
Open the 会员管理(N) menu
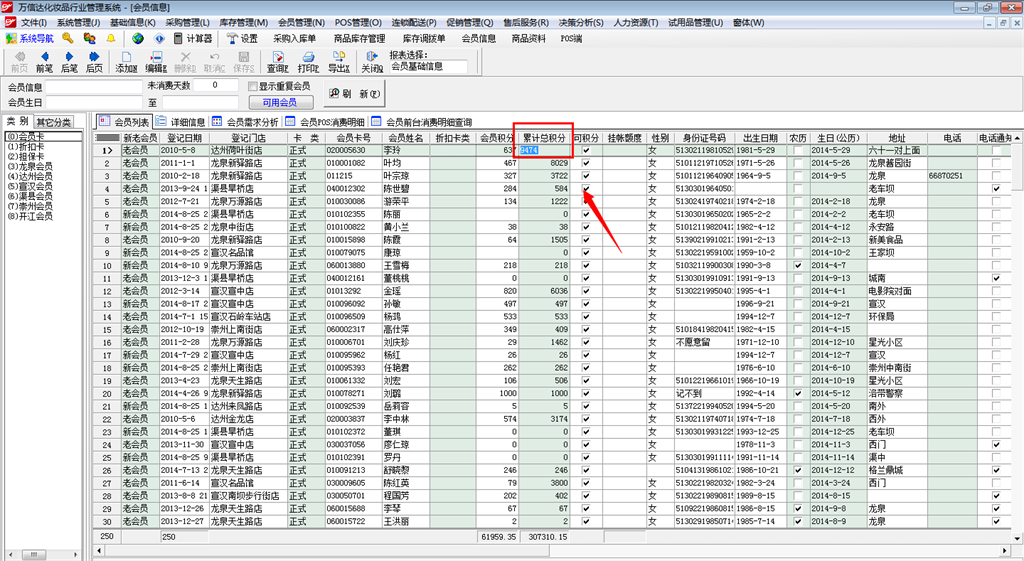coord(301,22)
